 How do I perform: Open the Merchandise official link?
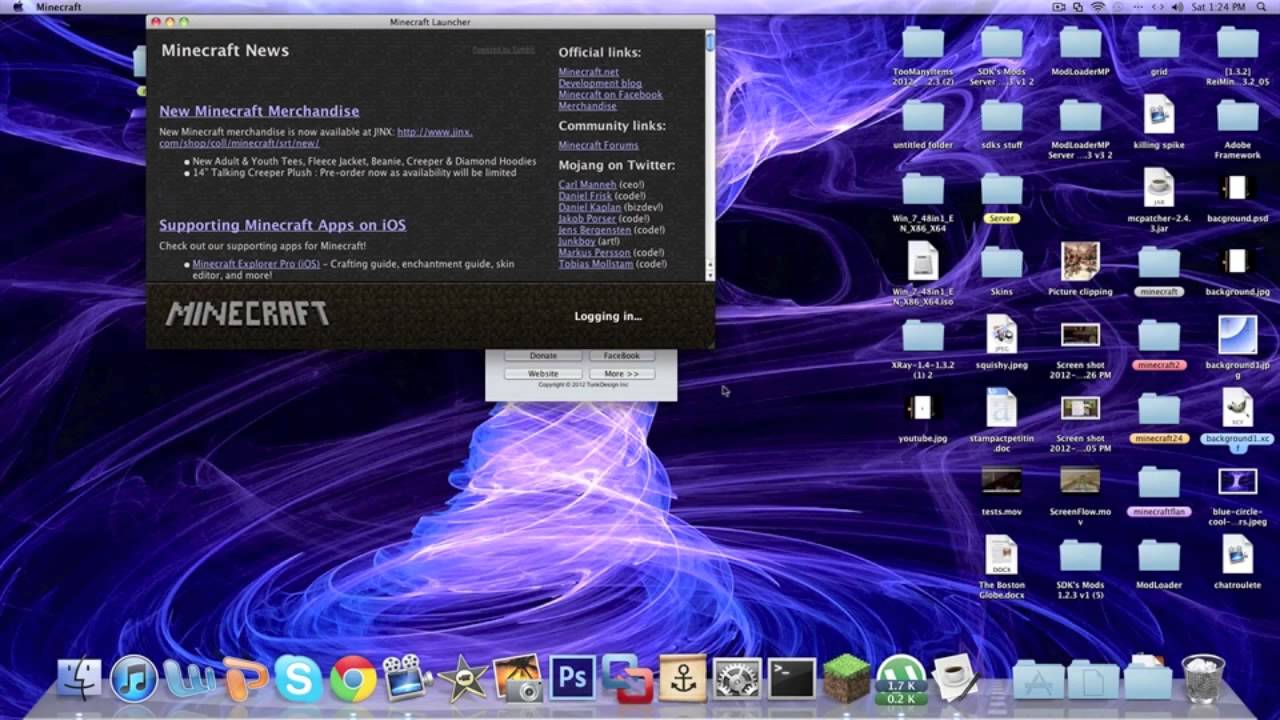[587, 105]
